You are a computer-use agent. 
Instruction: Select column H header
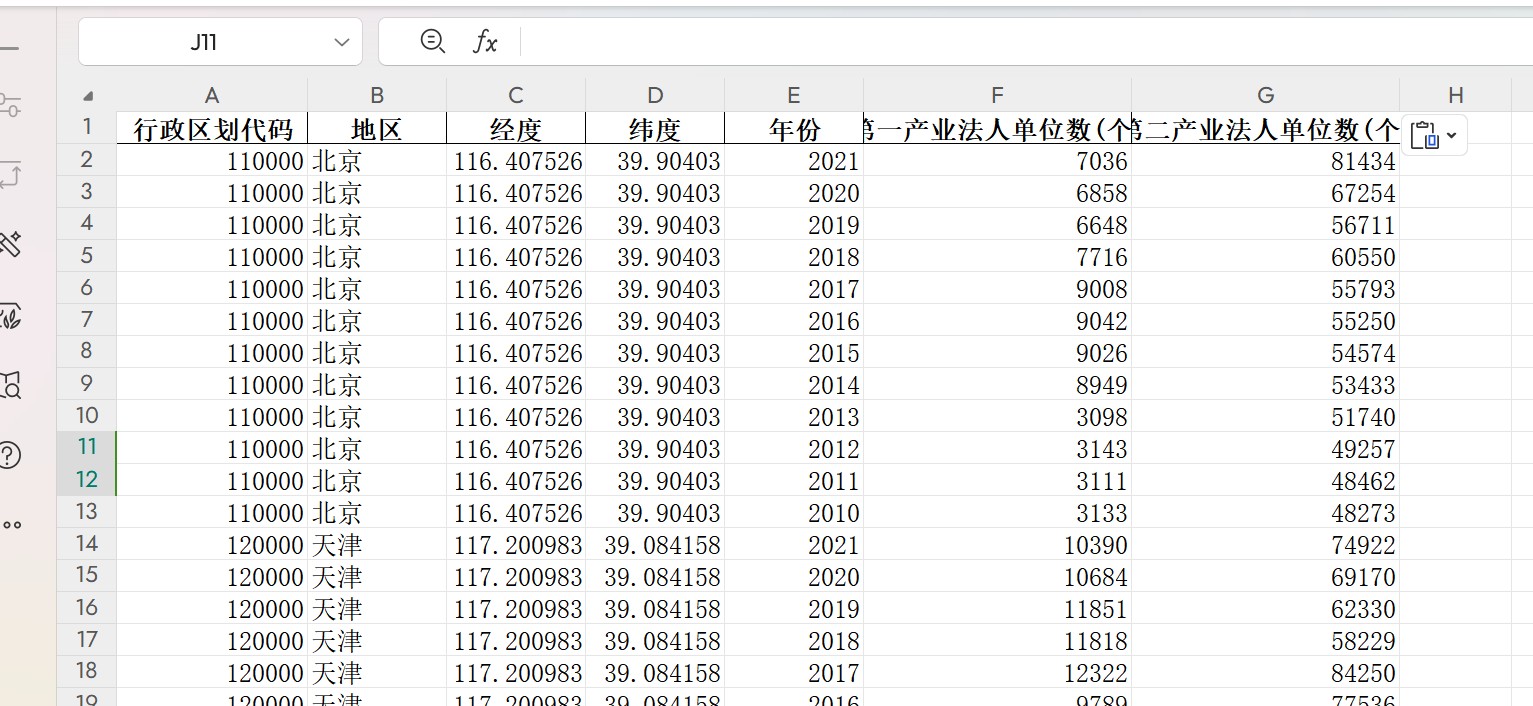coord(1455,96)
